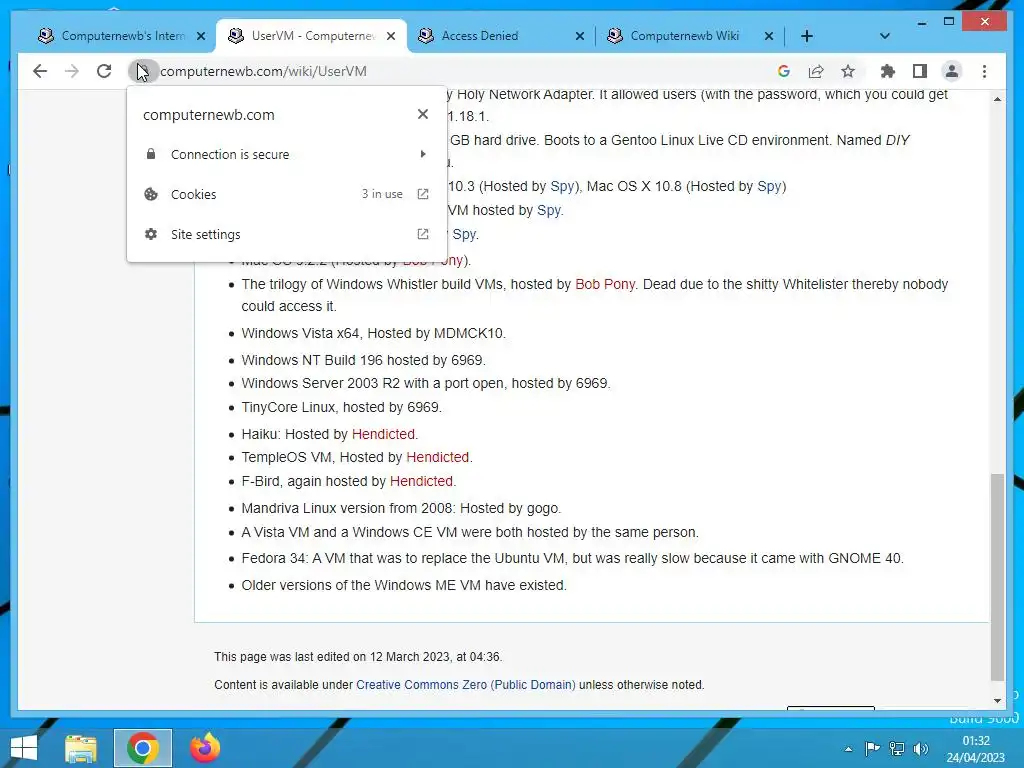Viewport: 1024px width, 768px height.
Task: Open Hendicted link in F-Bird item
Action: pos(421,481)
